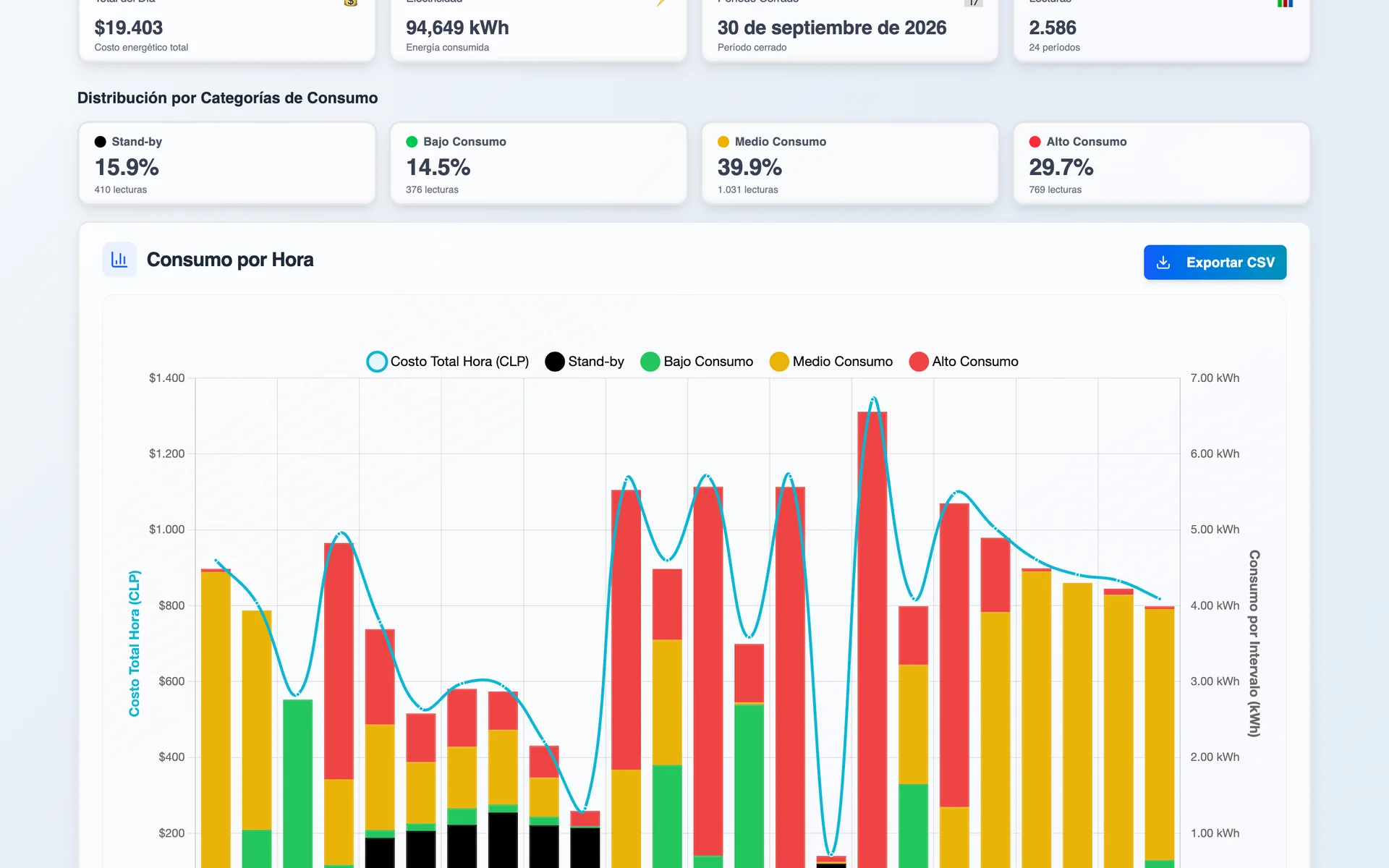The height and width of the screenshot is (868, 1389).
Task: Toggle Costo Total Hora (CLP) legend series
Action: coord(448,362)
